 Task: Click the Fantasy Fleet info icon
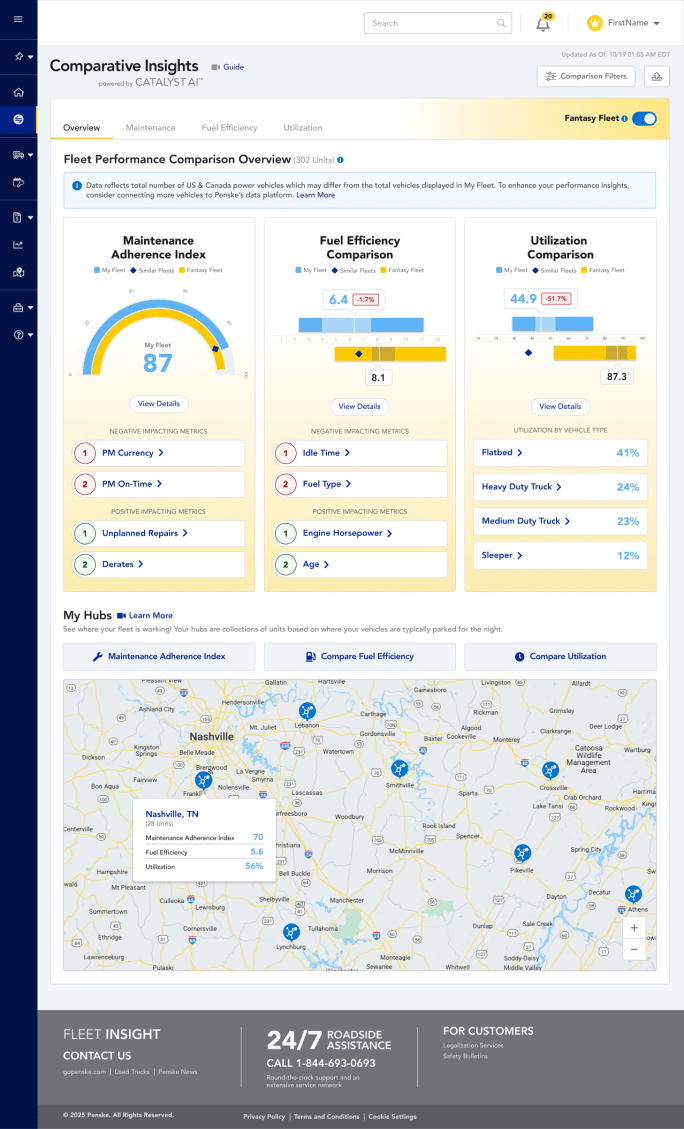(625, 118)
